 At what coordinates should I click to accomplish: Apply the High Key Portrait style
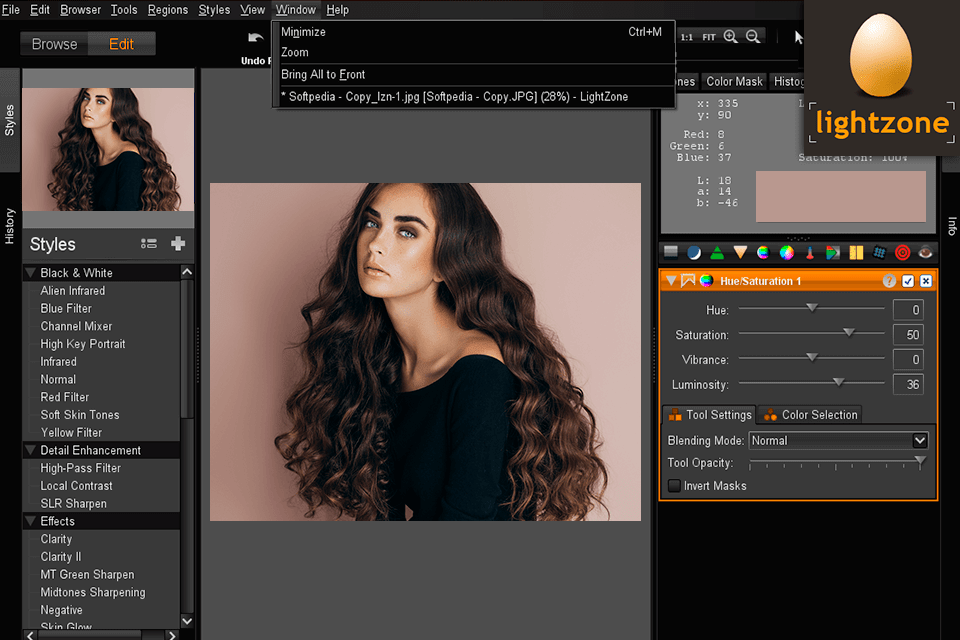tap(83, 344)
